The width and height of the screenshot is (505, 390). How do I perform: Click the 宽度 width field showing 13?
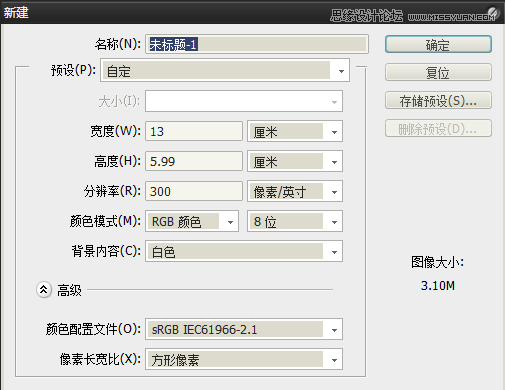point(194,131)
